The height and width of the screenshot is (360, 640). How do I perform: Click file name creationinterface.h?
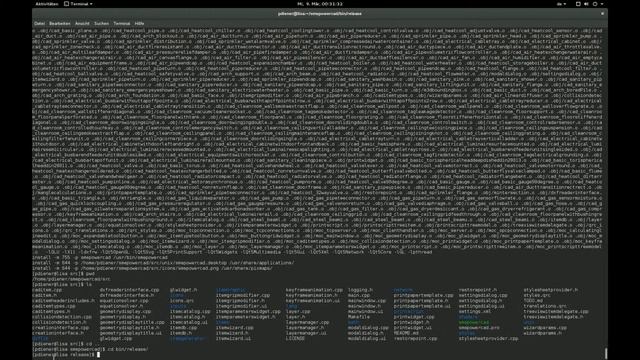tap(58, 333)
